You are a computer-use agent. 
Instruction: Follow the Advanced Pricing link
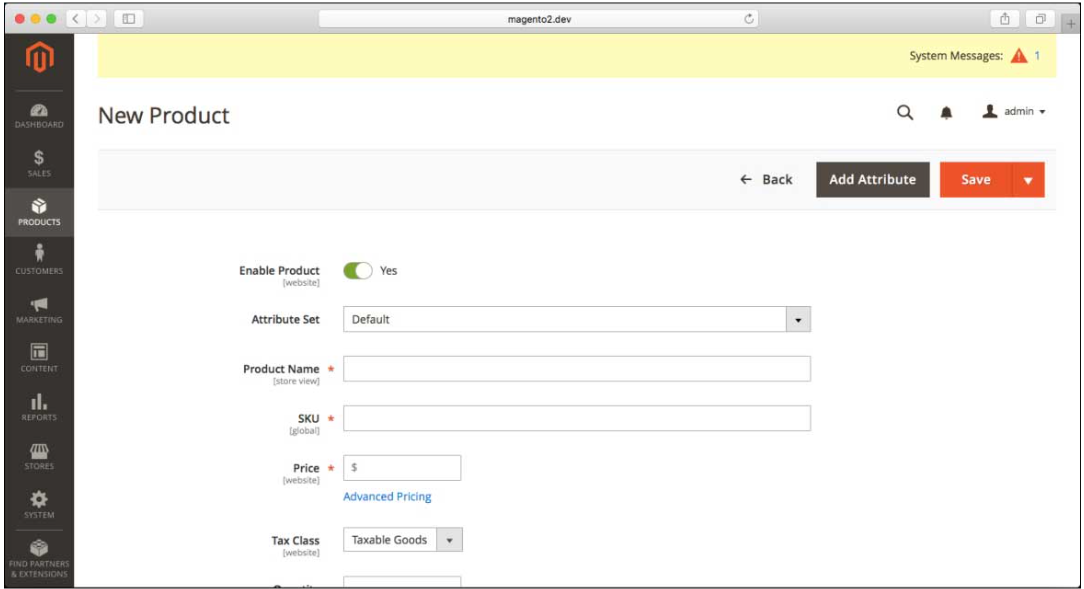(x=387, y=497)
